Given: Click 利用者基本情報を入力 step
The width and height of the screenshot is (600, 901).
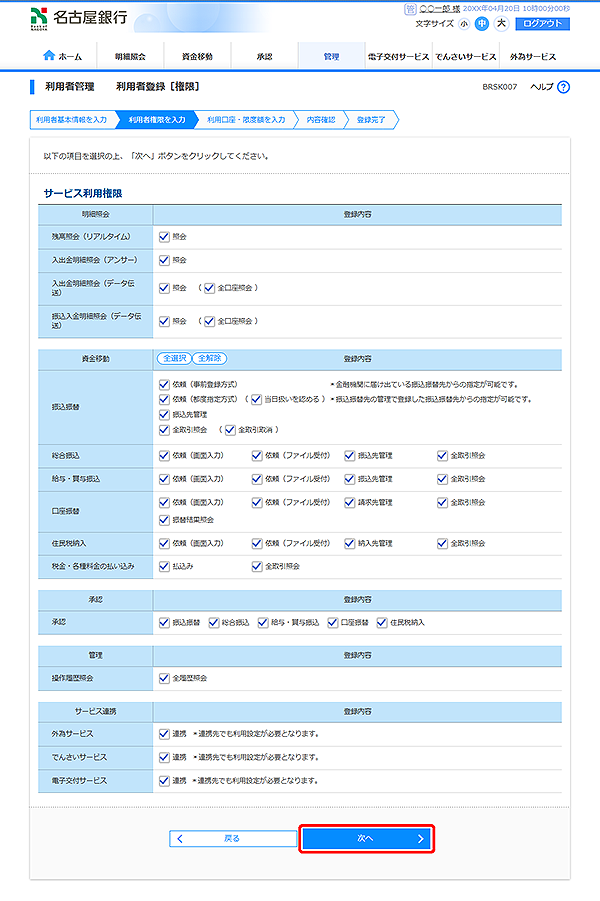Looking at the screenshot, I should 71,119.
